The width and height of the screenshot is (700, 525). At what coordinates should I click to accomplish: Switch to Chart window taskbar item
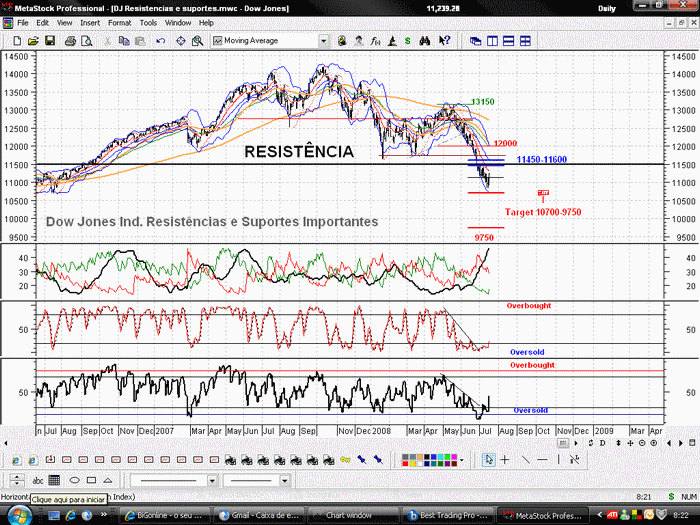click(x=353, y=515)
